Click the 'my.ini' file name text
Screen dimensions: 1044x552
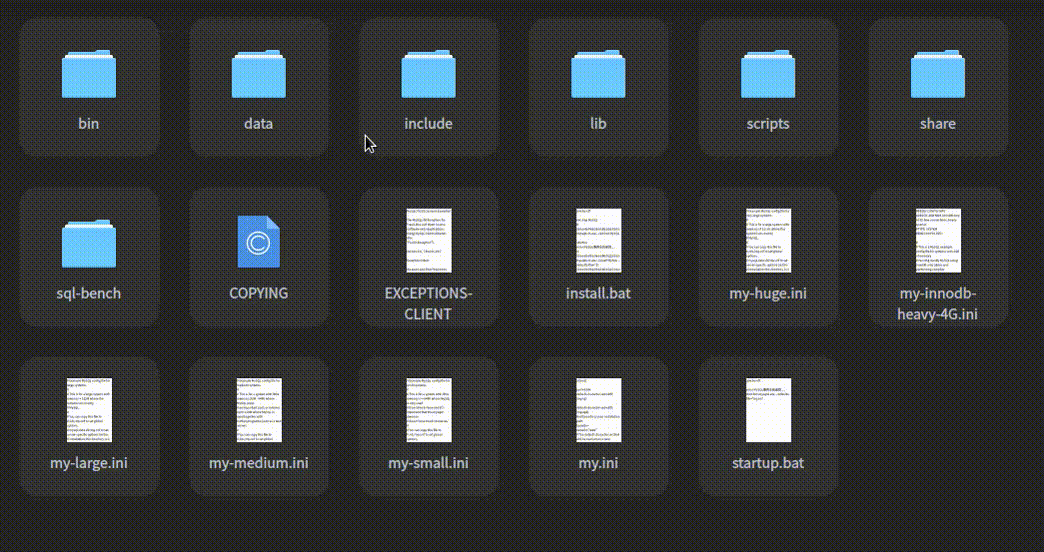pyautogui.click(x=598, y=463)
